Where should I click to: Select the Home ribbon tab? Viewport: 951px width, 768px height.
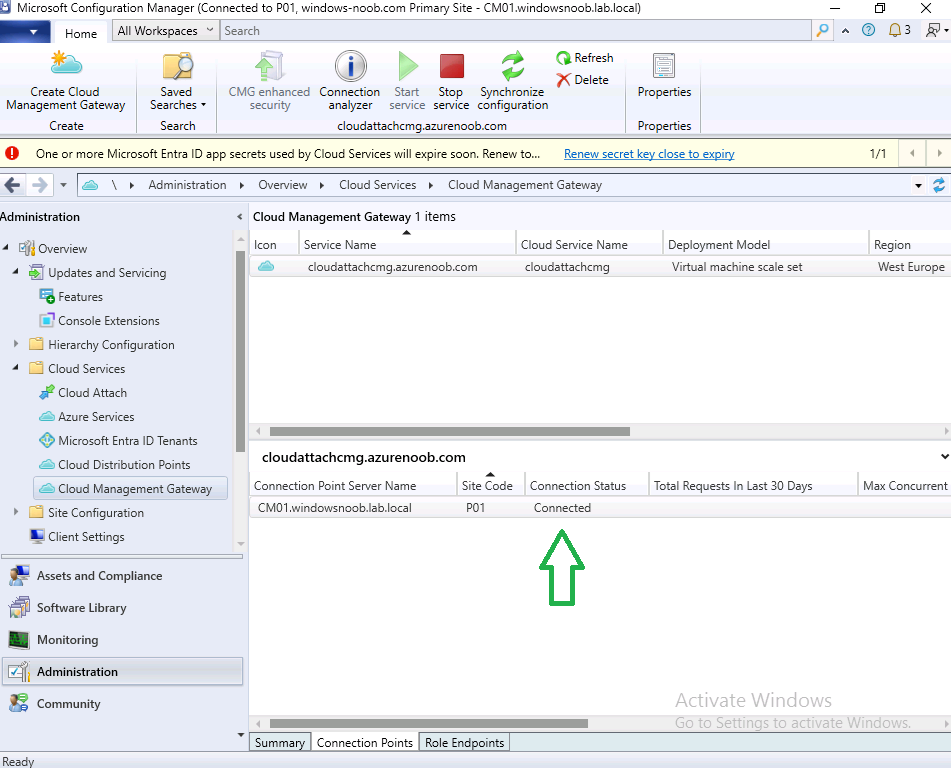[81, 33]
